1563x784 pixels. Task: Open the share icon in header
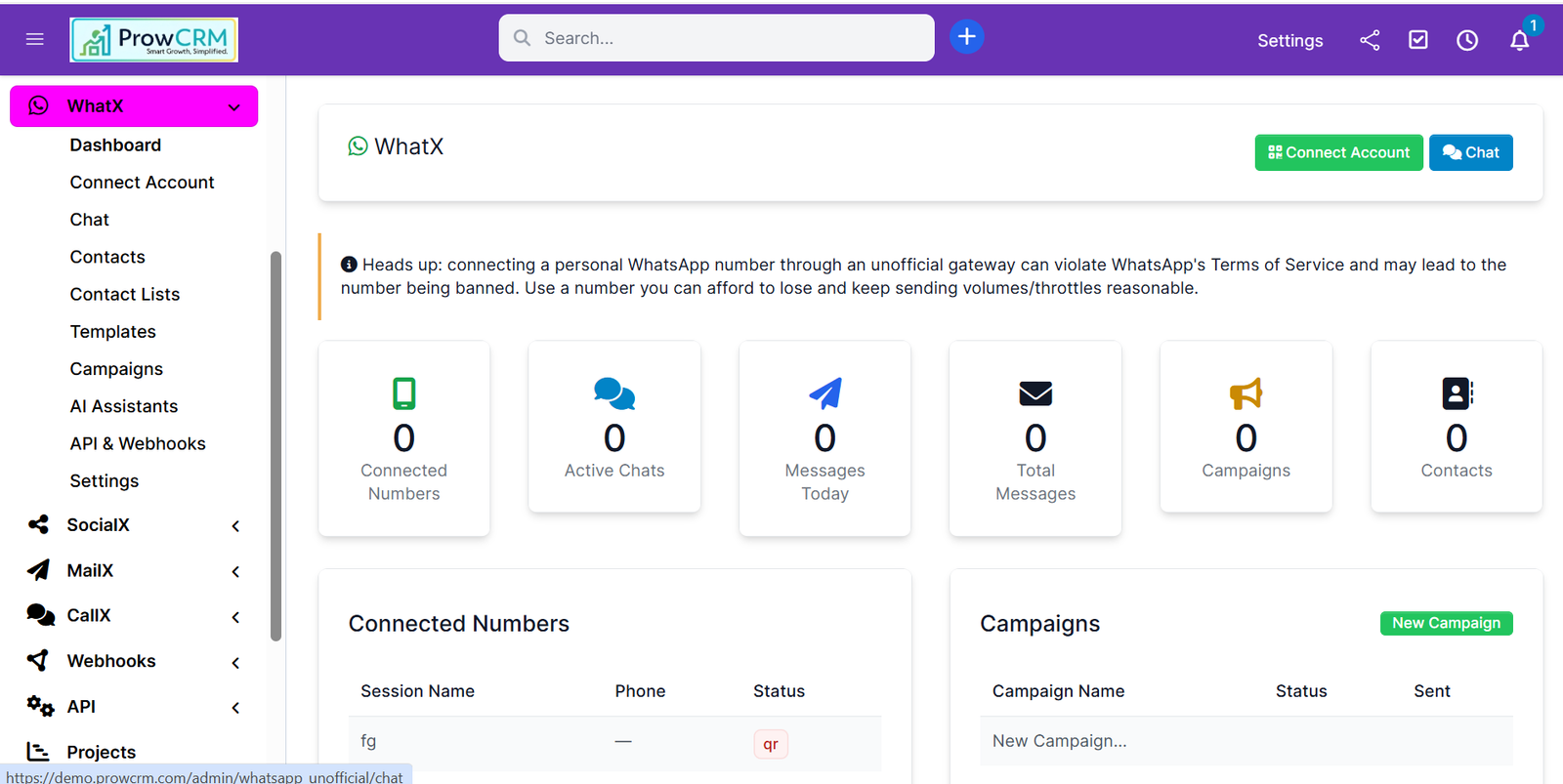coord(1370,40)
